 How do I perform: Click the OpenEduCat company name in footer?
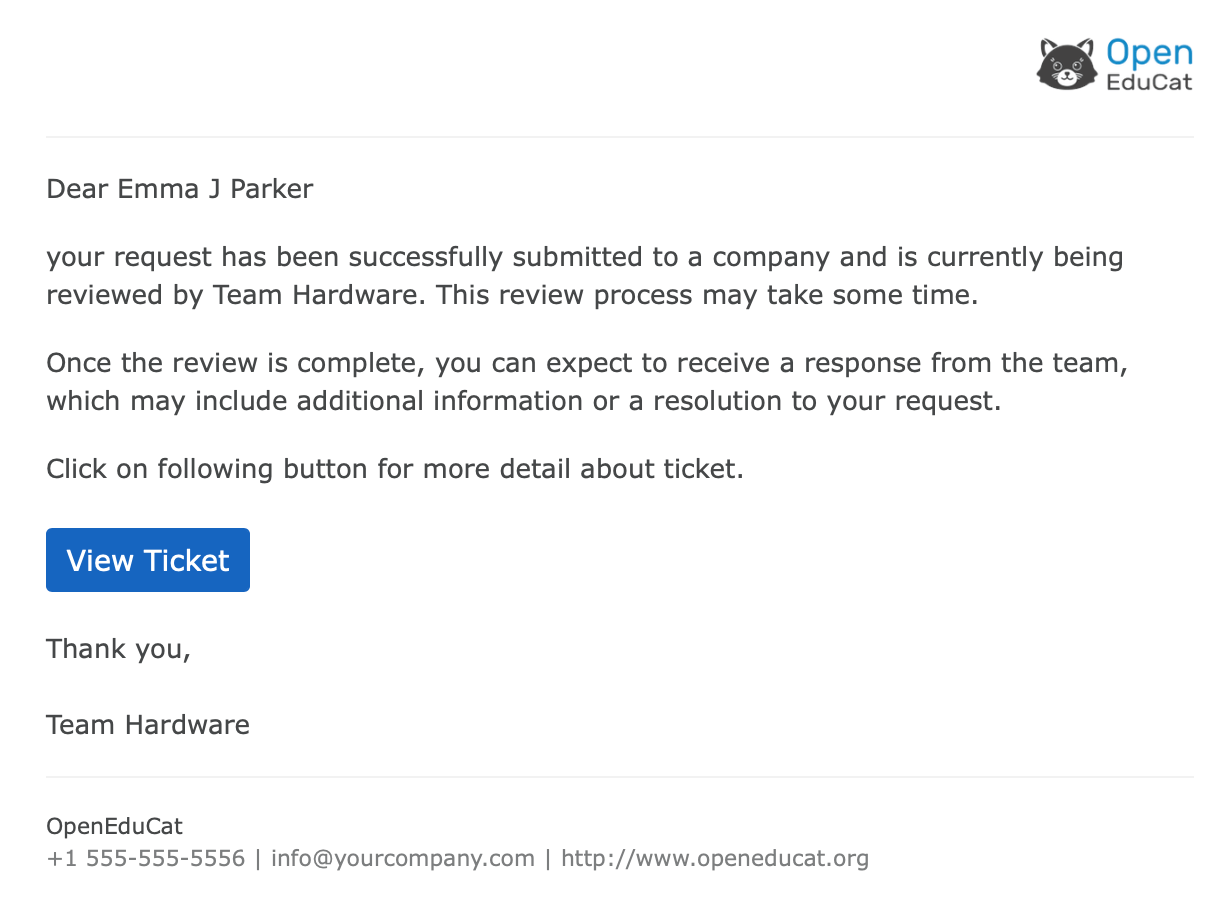click(x=114, y=826)
